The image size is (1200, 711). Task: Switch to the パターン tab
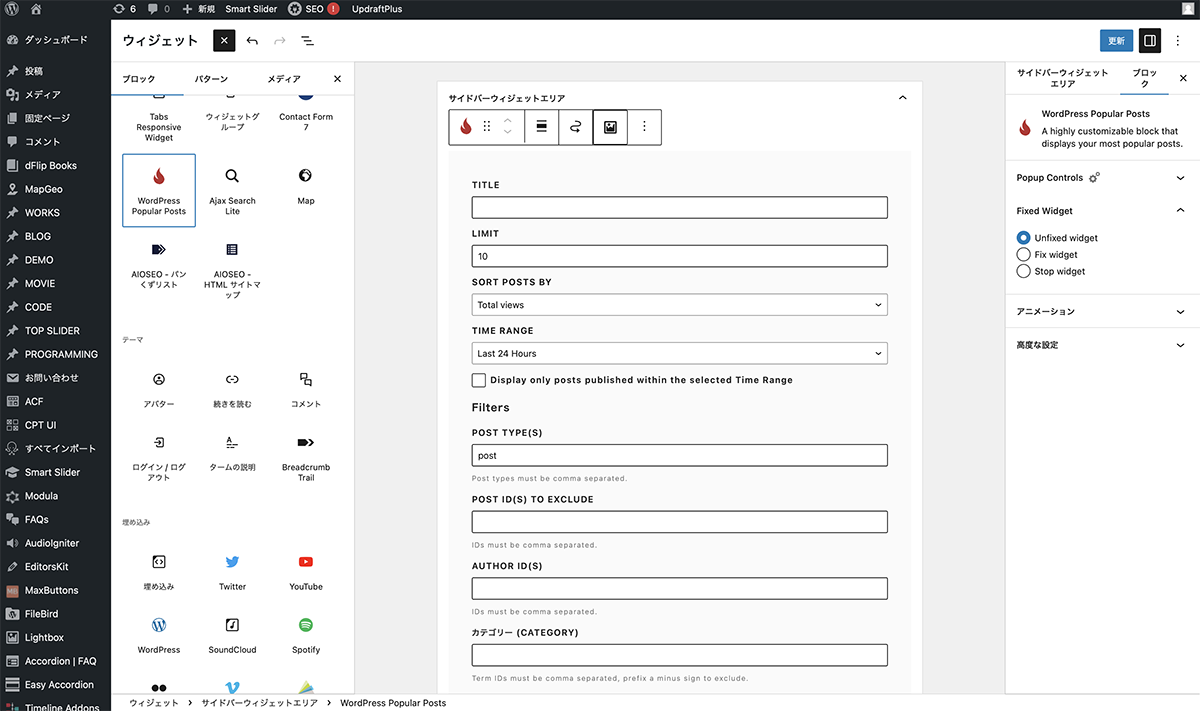(210, 79)
